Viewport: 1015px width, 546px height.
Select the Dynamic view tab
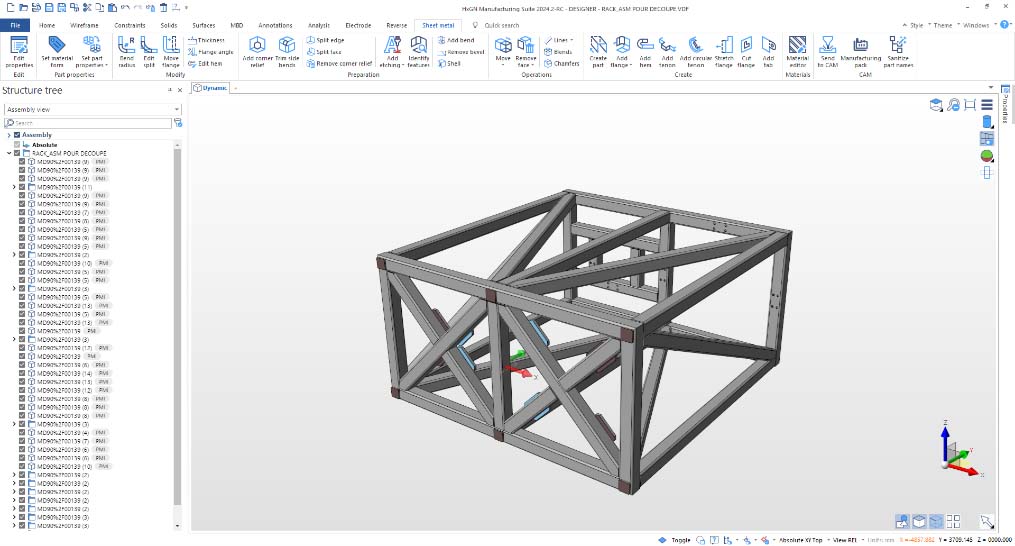tap(210, 88)
